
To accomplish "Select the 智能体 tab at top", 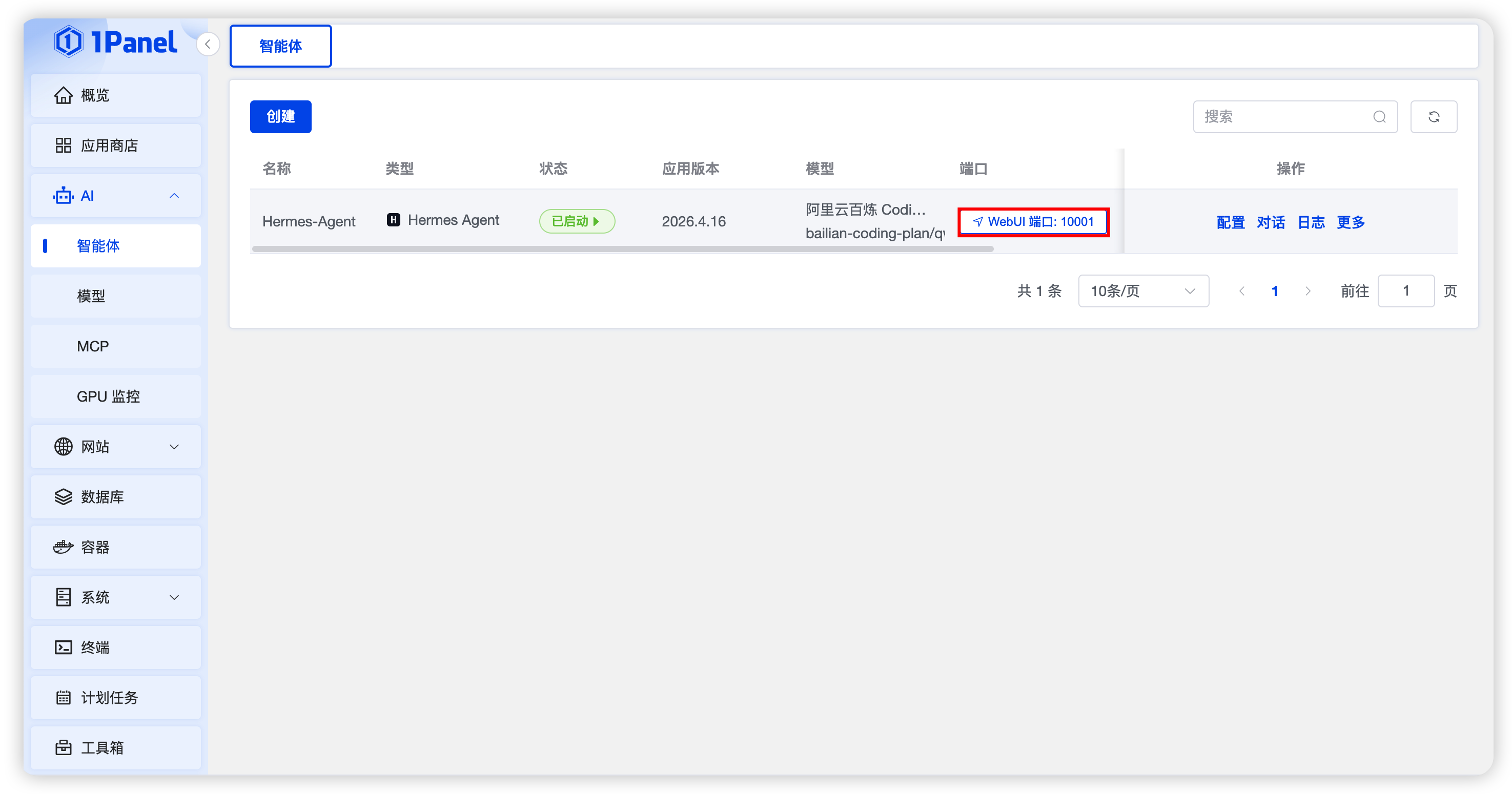I will [280, 46].
